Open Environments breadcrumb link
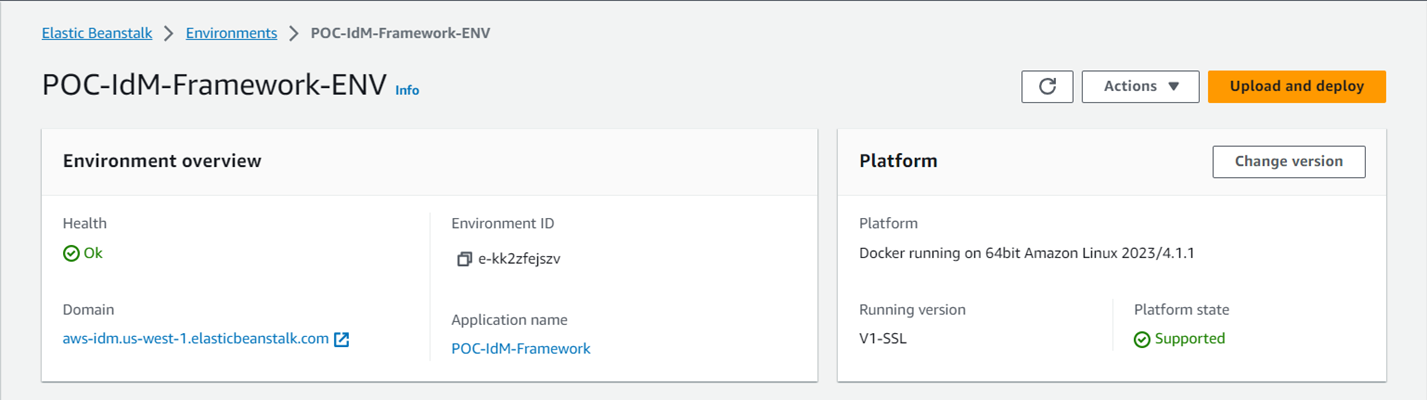Screen dimensions: 1427x400 tap(232, 33)
